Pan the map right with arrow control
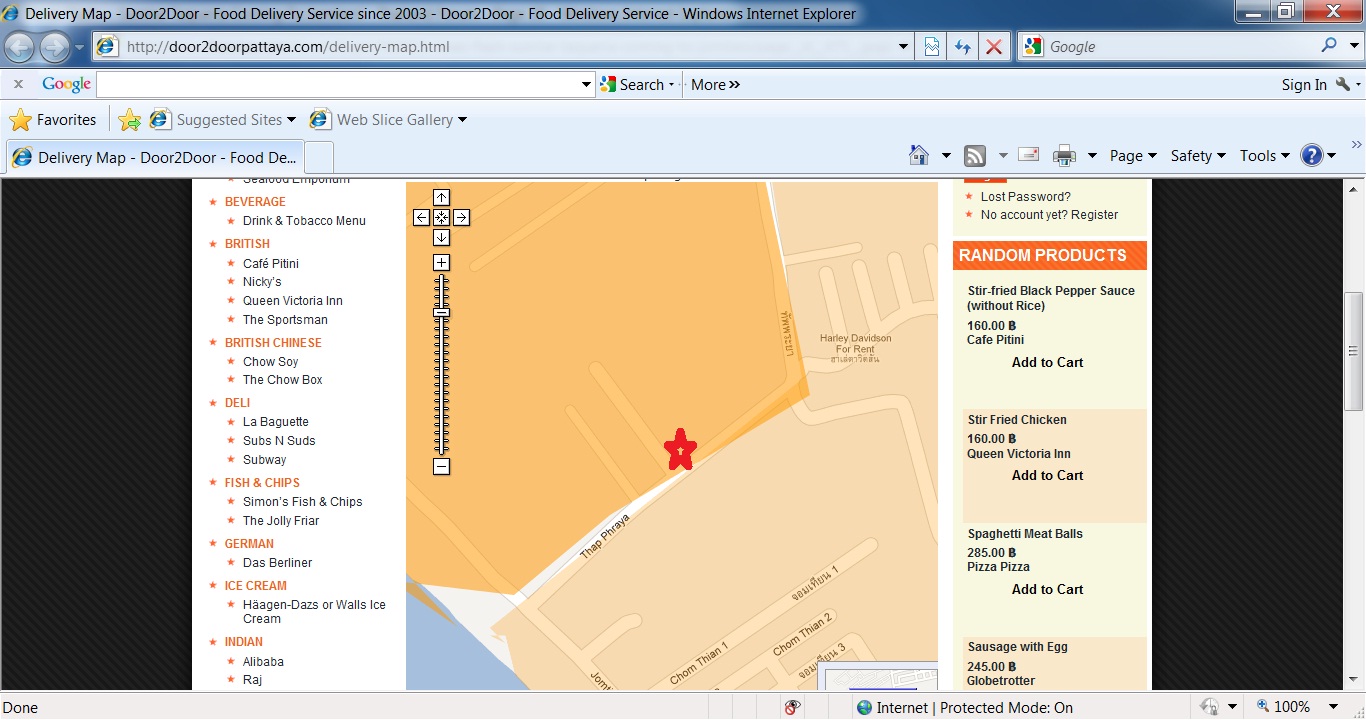Viewport: 1366px width, 720px height. pyautogui.click(x=461, y=217)
